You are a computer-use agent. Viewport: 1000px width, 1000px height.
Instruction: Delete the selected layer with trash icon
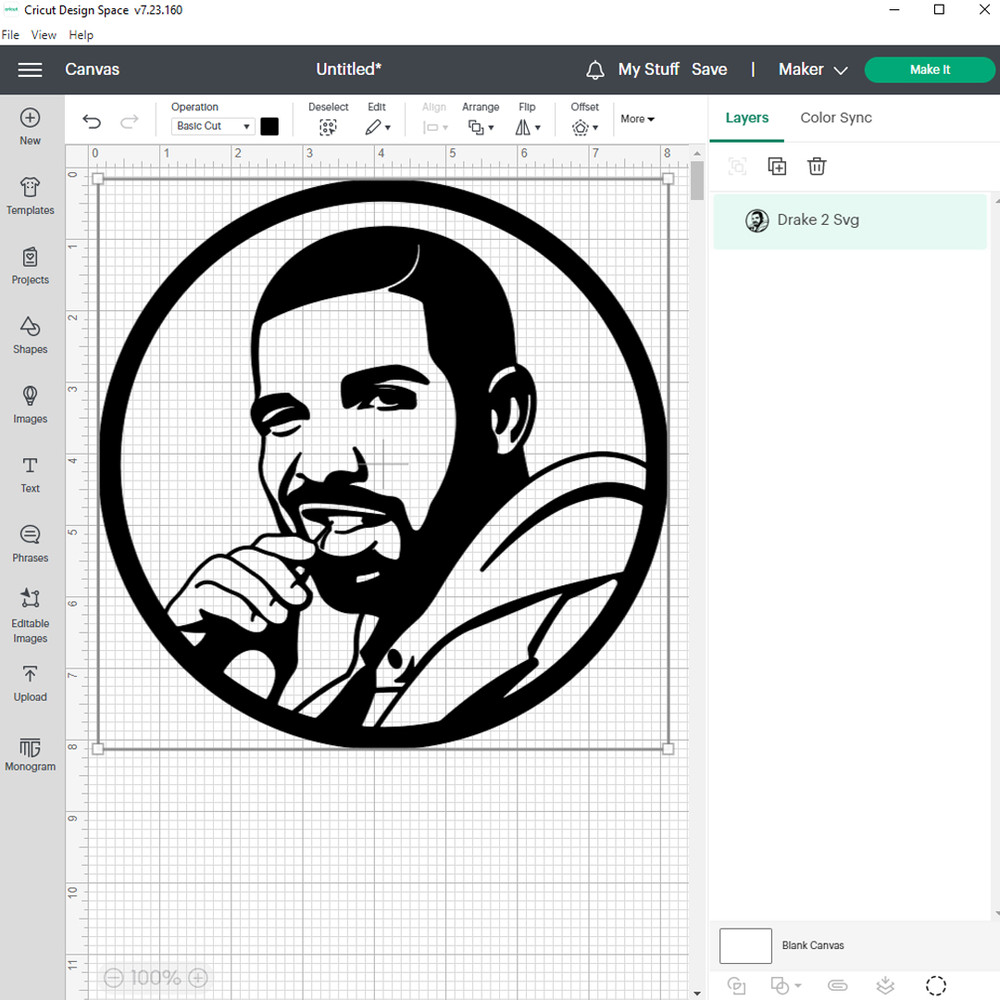tap(817, 167)
